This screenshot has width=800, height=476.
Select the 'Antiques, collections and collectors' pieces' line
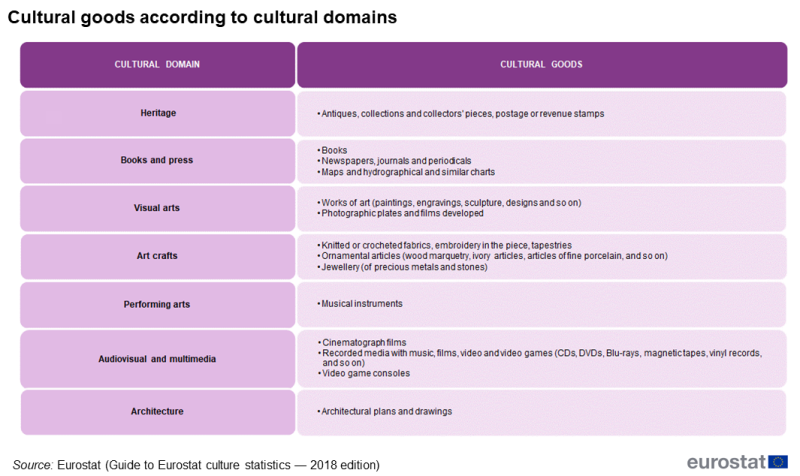click(x=461, y=114)
